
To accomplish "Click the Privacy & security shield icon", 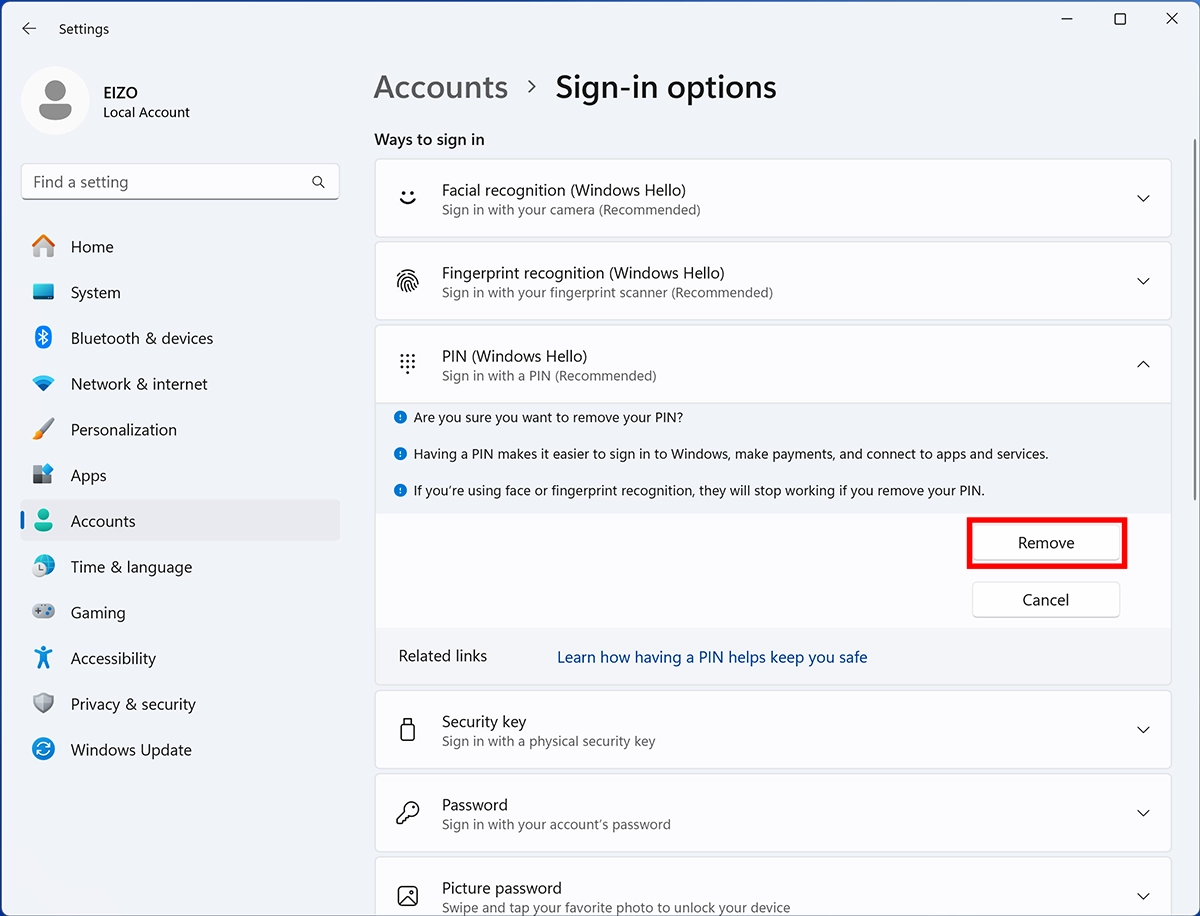I will 43,704.
